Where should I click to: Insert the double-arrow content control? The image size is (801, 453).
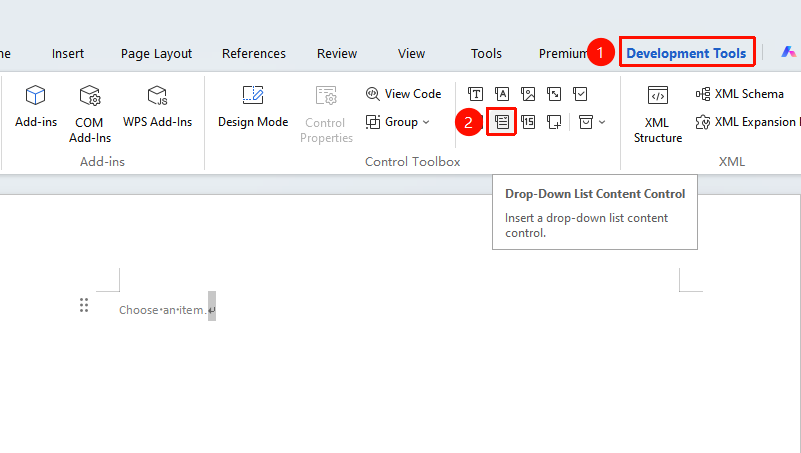click(554, 94)
